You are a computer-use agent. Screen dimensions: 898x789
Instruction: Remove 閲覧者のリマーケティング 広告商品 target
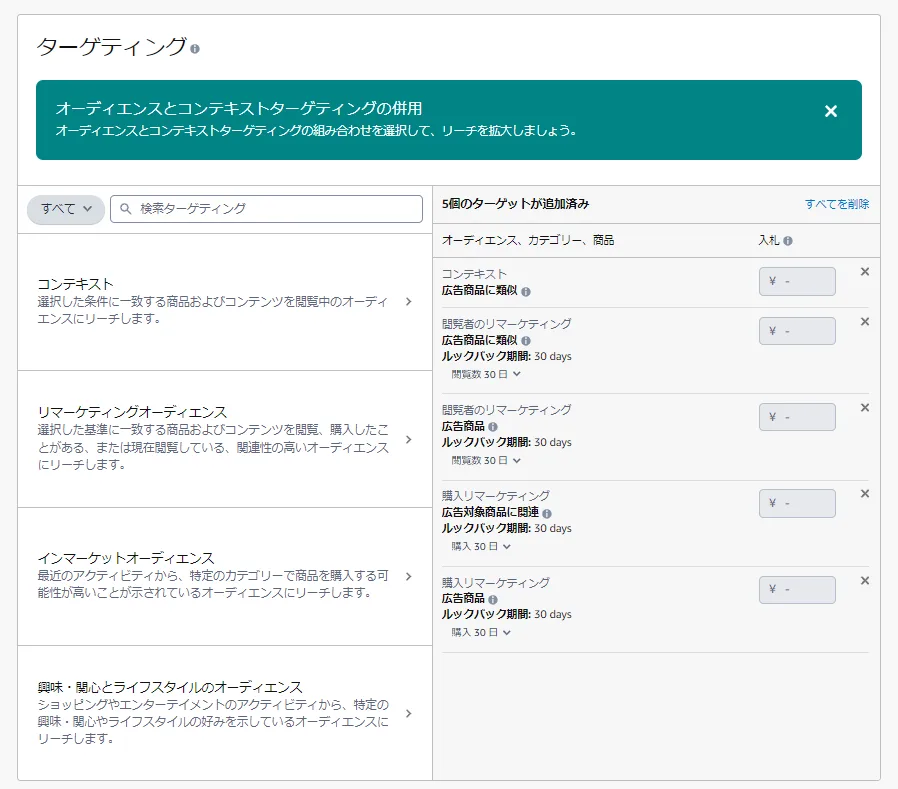click(x=865, y=408)
